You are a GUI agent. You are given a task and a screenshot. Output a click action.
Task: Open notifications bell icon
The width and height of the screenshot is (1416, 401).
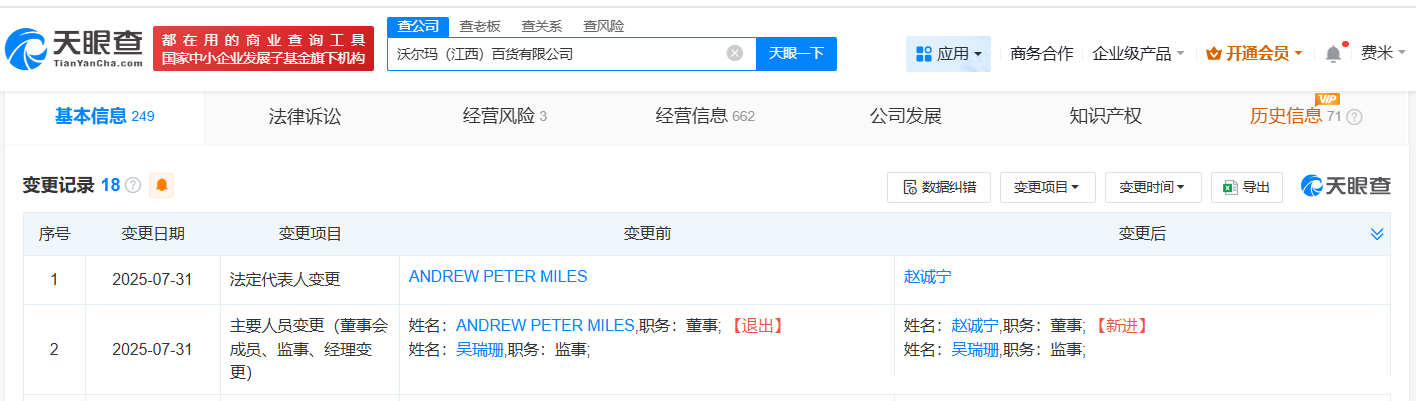point(1333,53)
